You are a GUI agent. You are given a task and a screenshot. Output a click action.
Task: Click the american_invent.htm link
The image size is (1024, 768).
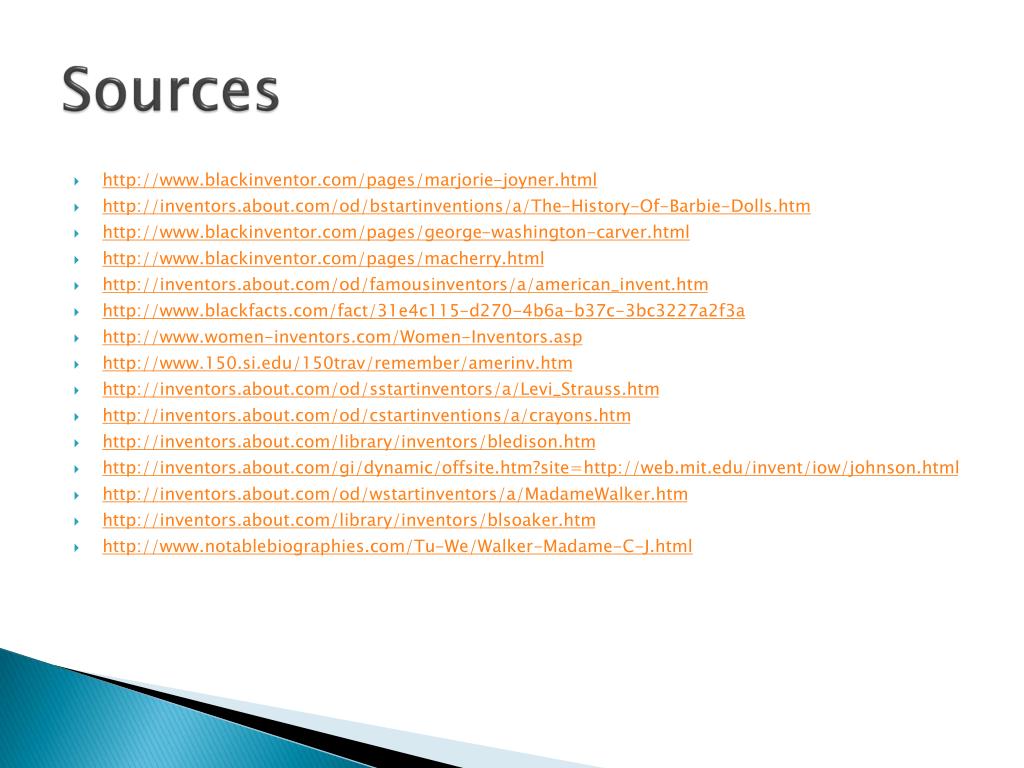(x=405, y=285)
